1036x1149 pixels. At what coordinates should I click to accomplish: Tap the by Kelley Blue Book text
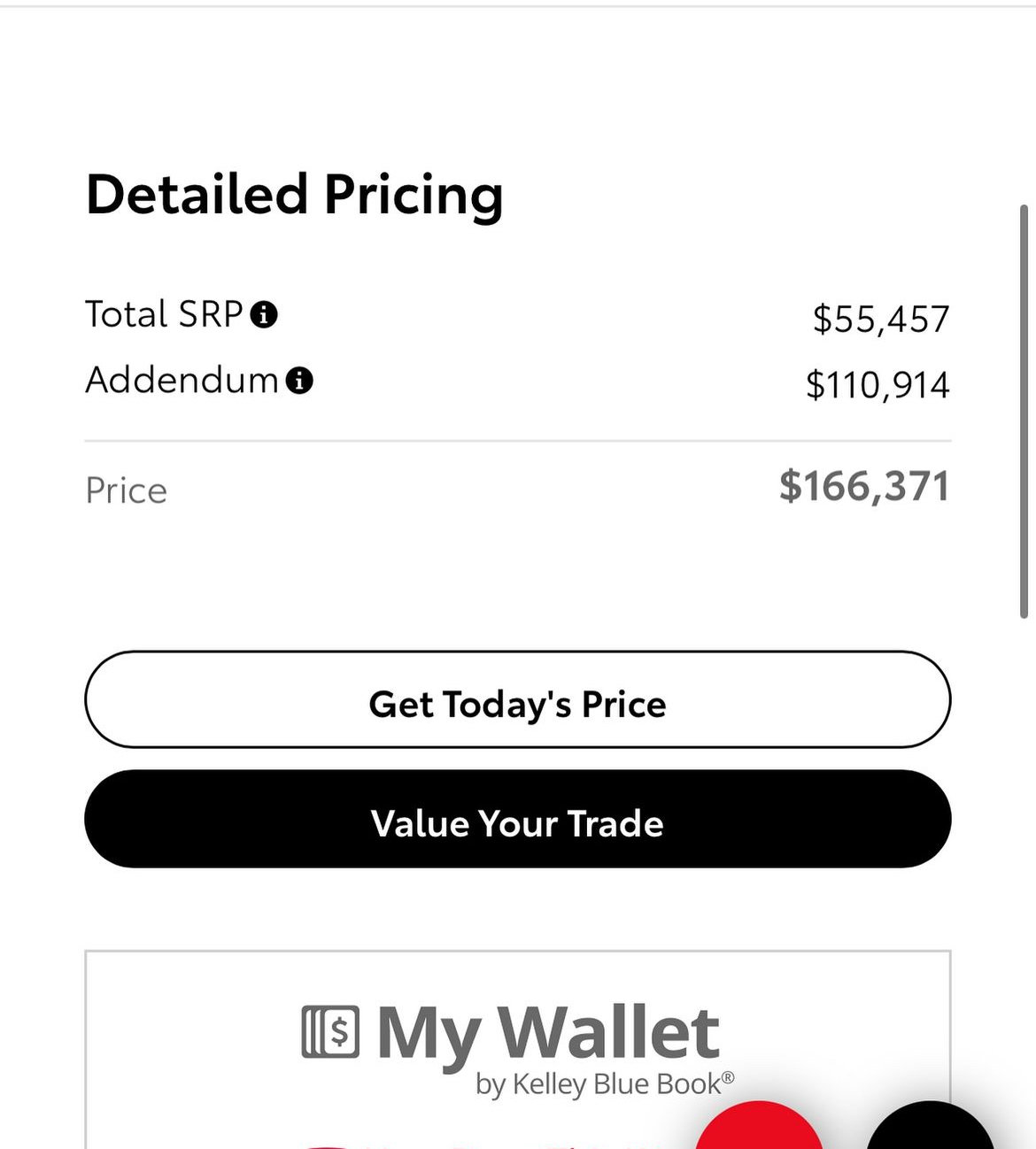(x=605, y=1083)
